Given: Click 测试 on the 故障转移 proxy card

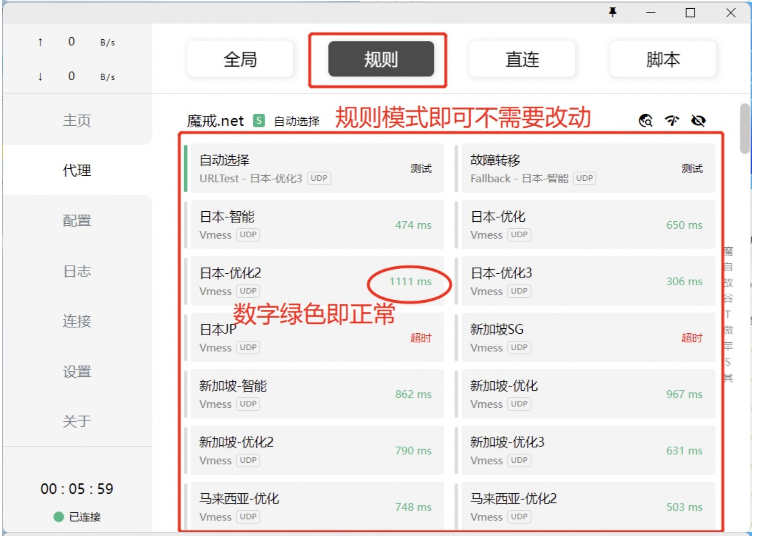Looking at the screenshot, I should click(x=692, y=169).
